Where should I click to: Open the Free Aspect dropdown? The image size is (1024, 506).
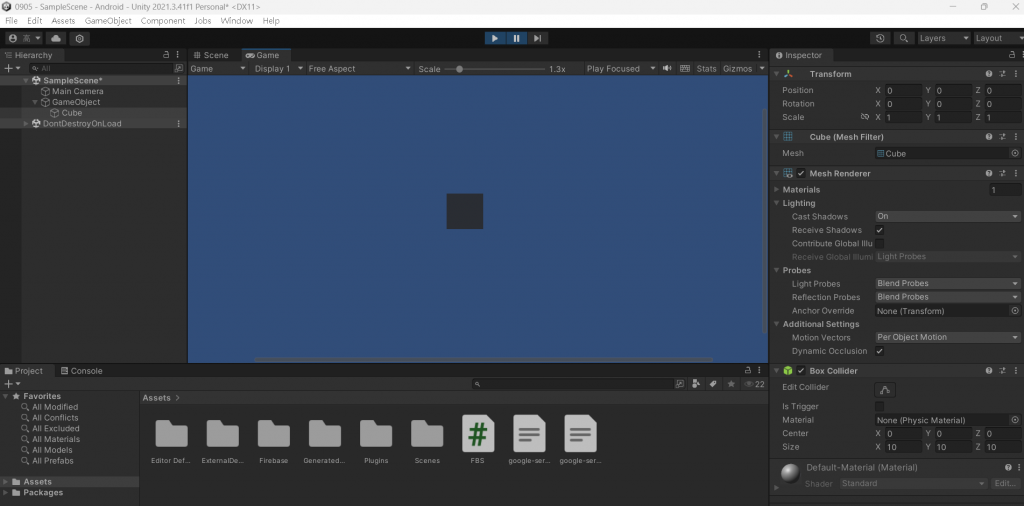[x=359, y=69]
